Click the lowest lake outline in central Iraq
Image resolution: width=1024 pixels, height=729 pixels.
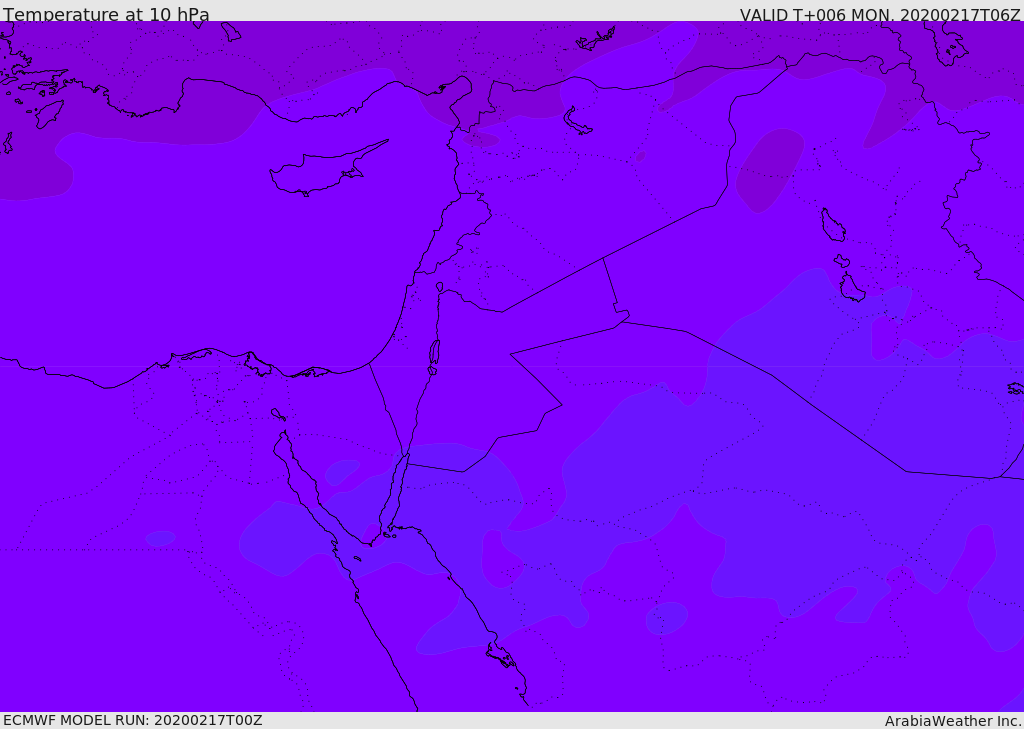[851, 289]
